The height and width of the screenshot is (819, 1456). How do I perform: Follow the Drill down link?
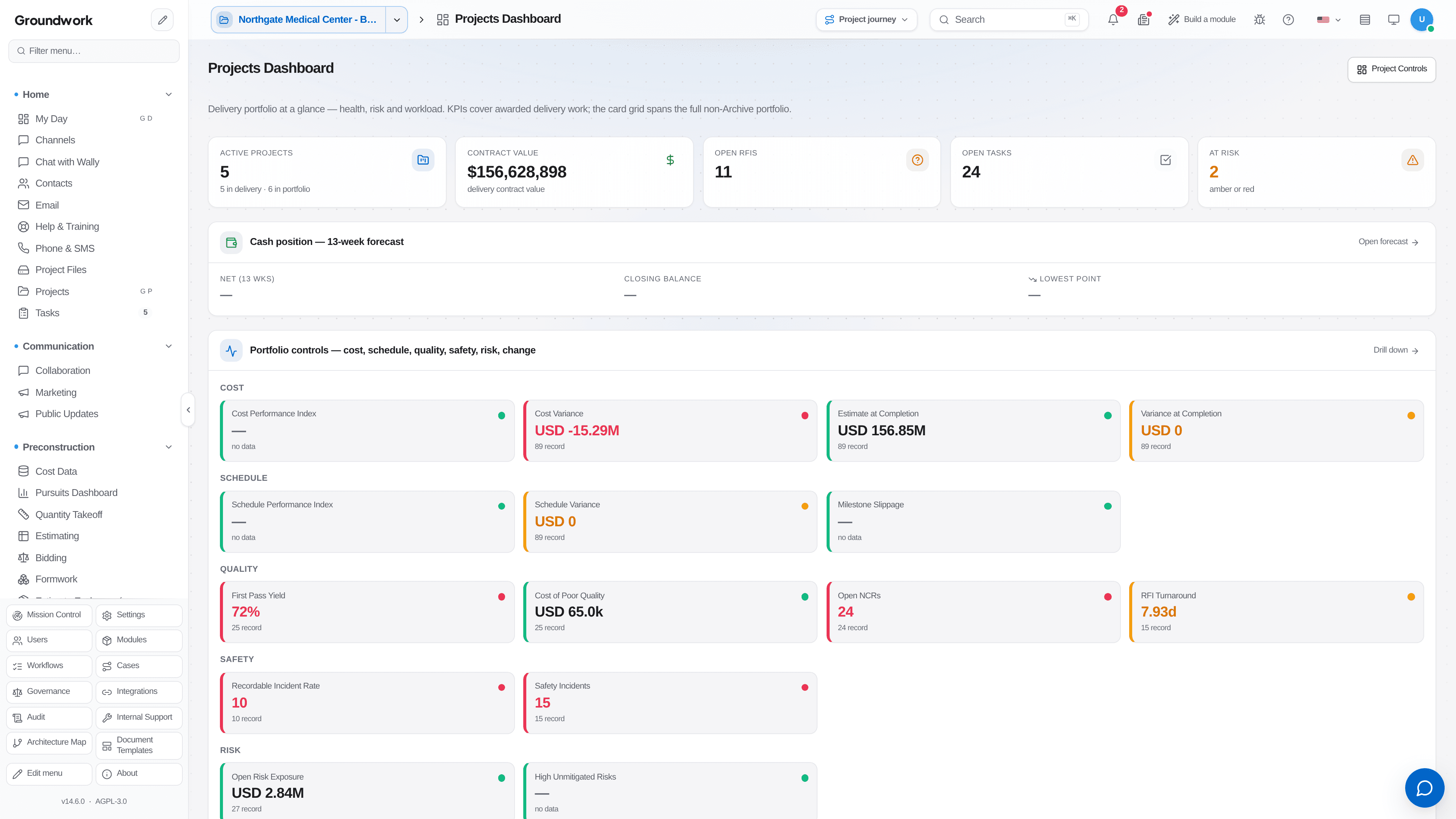[1395, 350]
